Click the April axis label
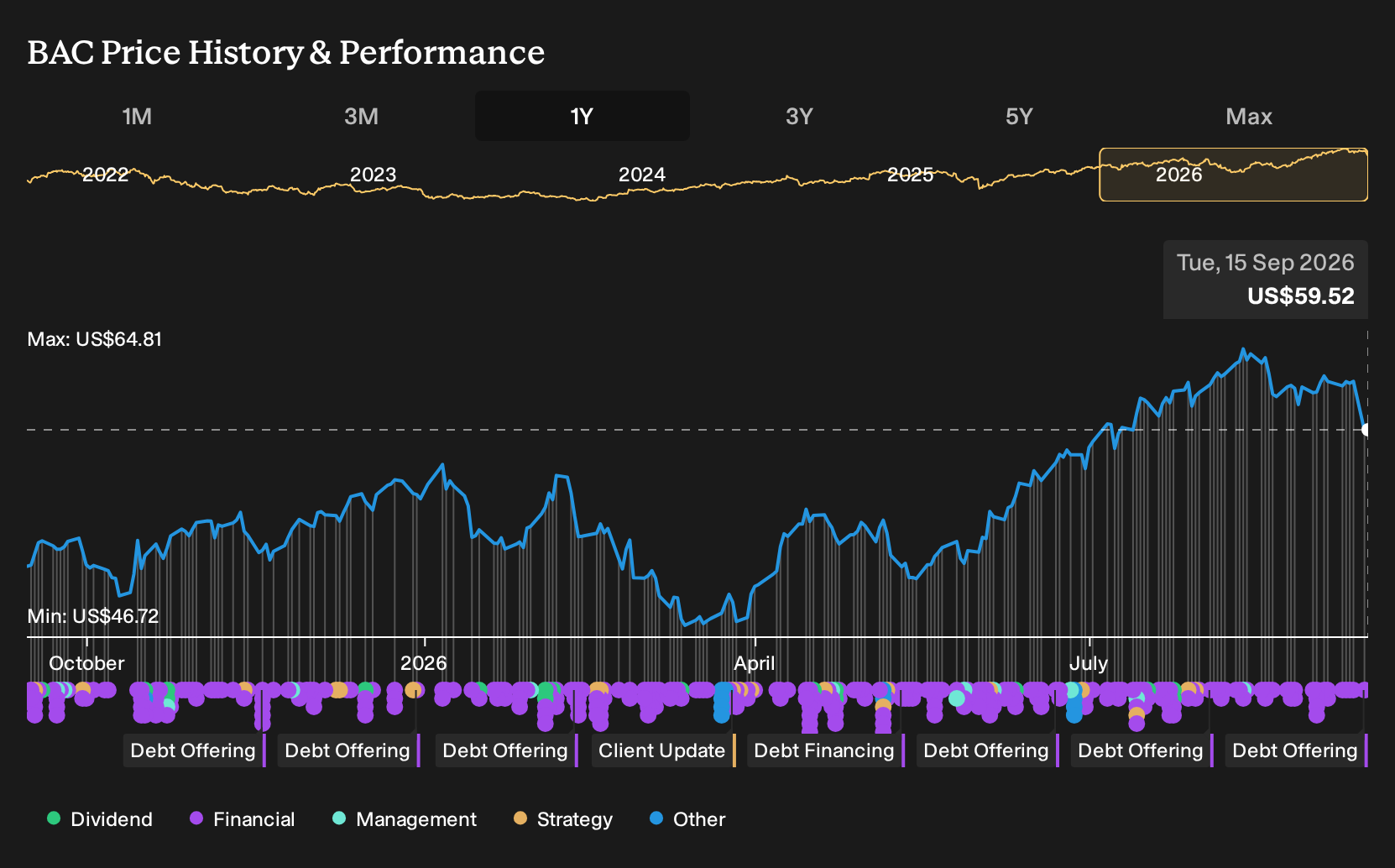The width and height of the screenshot is (1395, 868). point(755,663)
